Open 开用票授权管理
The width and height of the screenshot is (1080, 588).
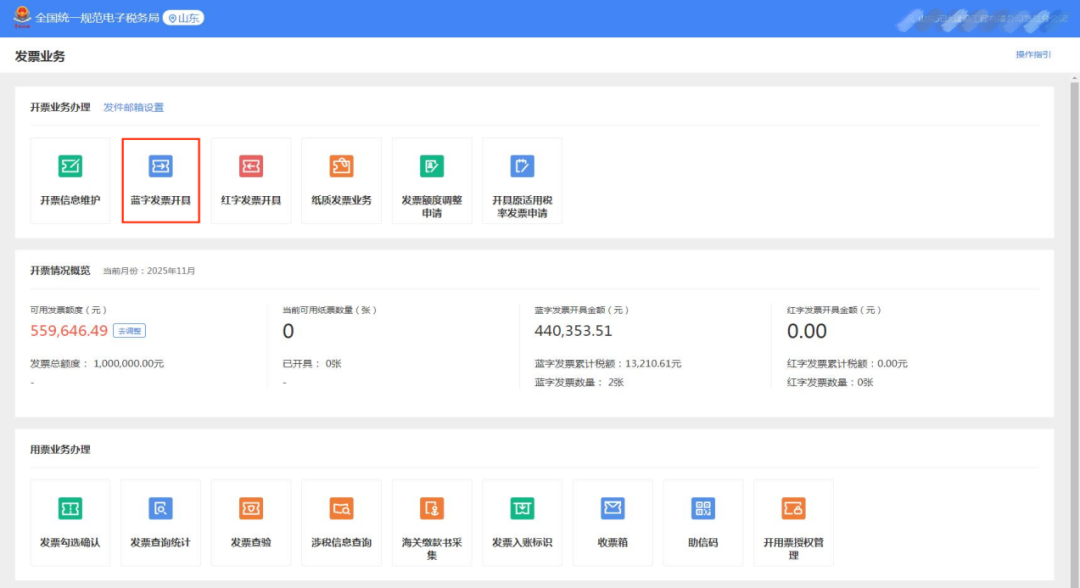point(793,521)
